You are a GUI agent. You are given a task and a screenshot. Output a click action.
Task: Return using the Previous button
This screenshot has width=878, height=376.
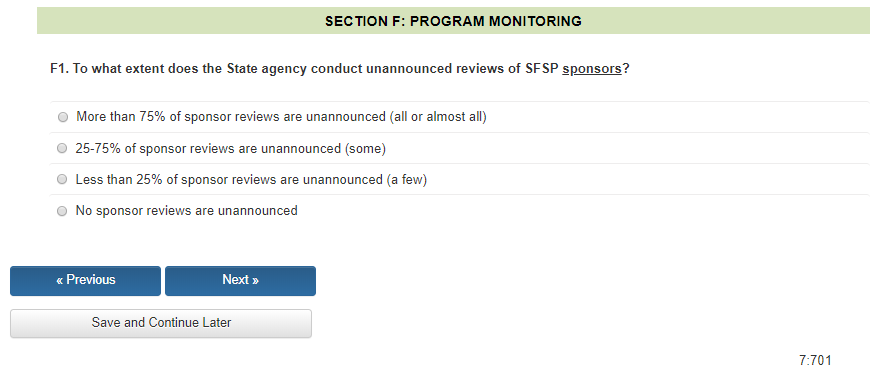(85, 281)
